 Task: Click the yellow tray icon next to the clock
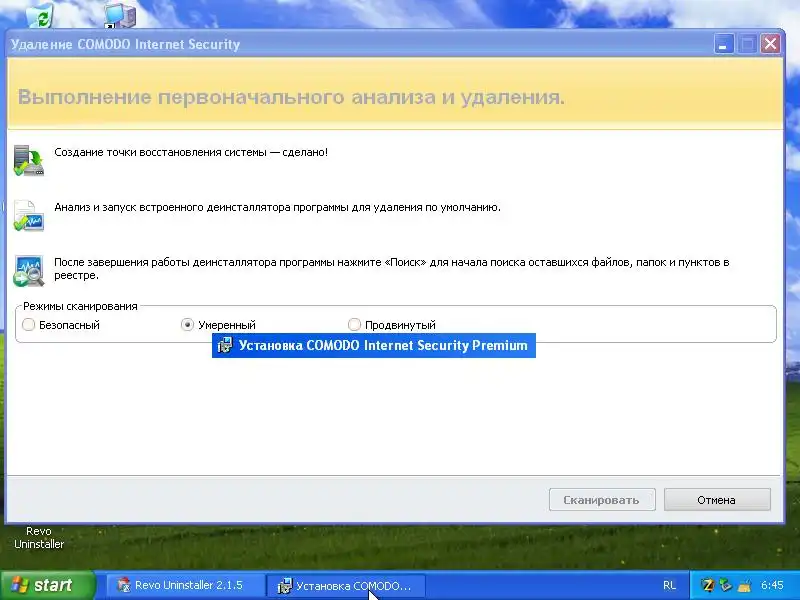pyautogui.click(x=744, y=585)
